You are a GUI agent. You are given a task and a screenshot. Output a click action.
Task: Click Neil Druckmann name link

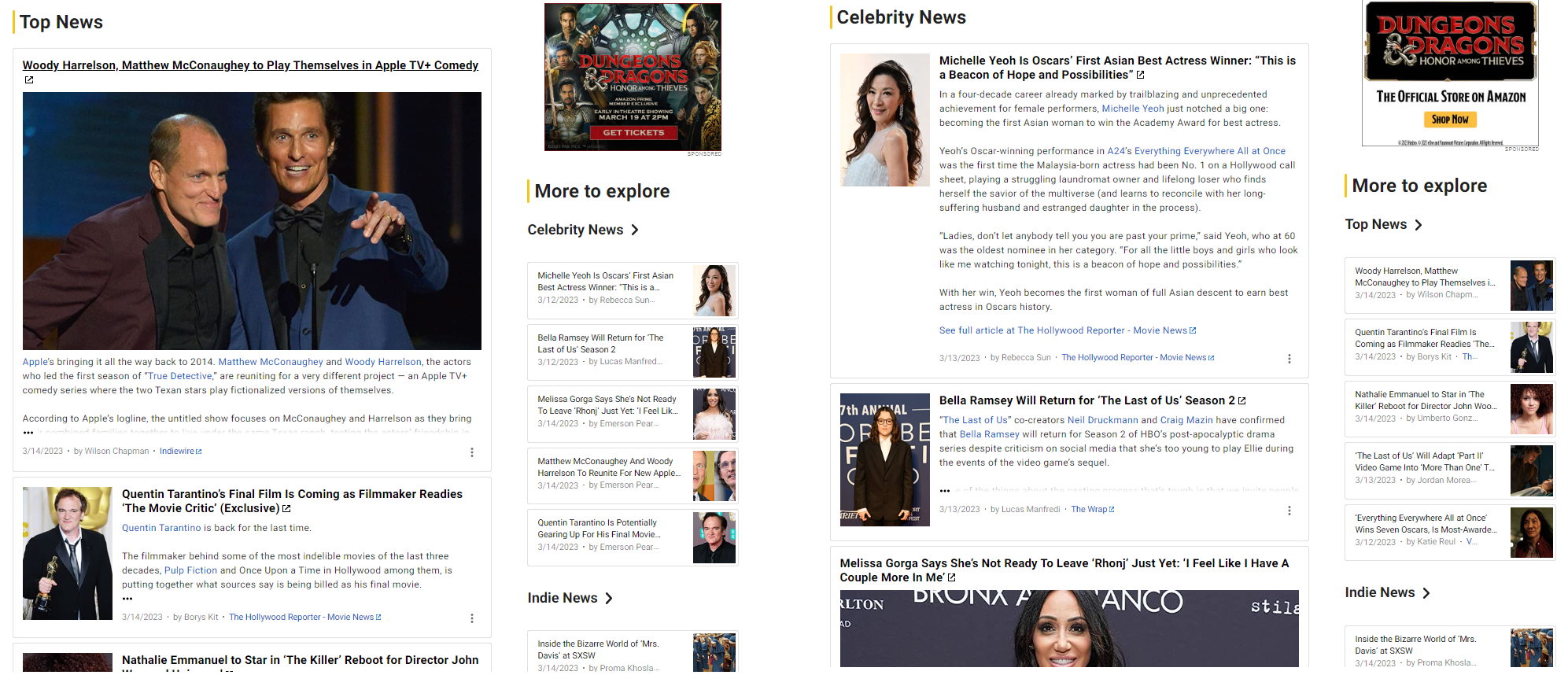pyautogui.click(x=1102, y=420)
